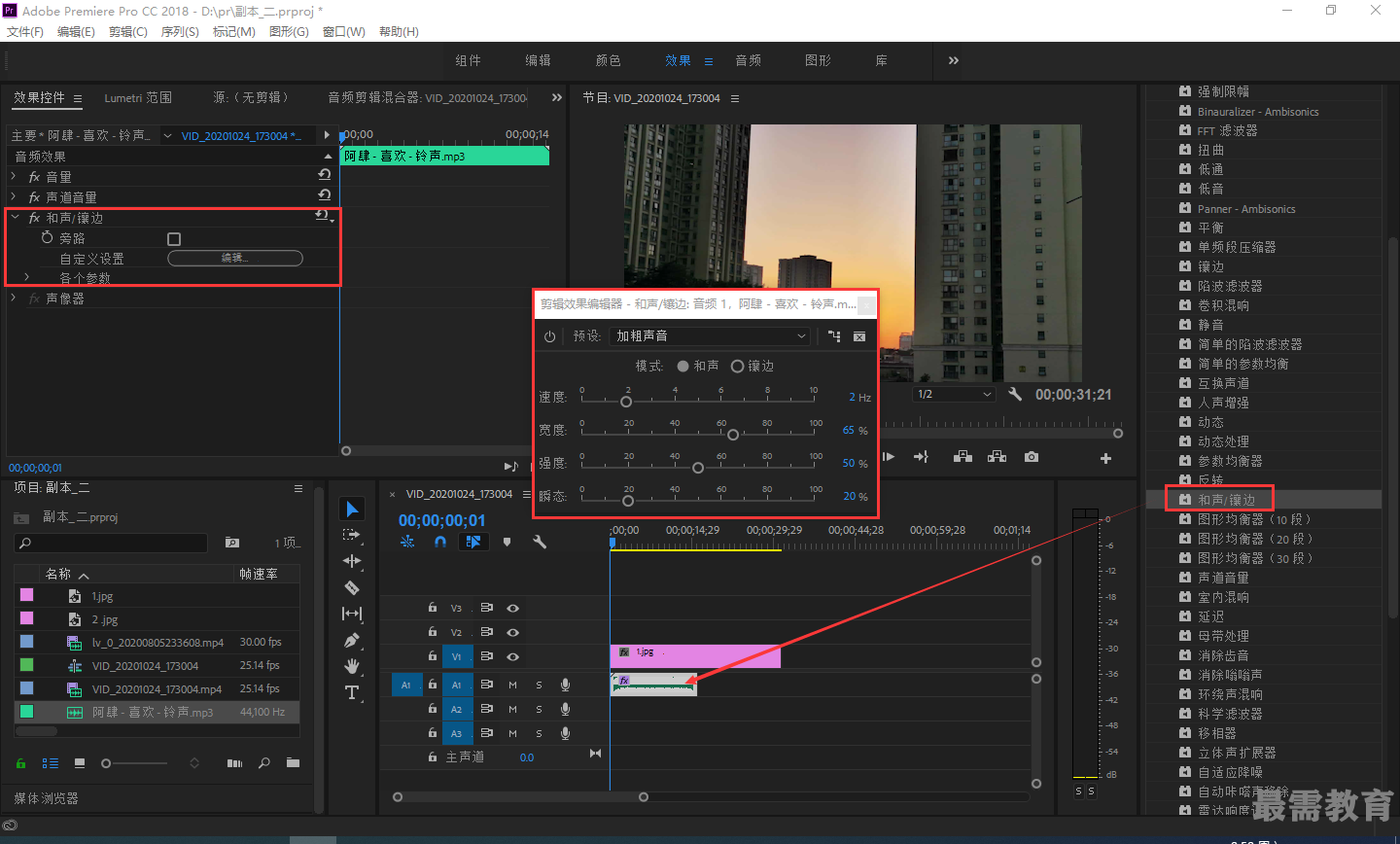Select 镶边 effect in effects list
The width and height of the screenshot is (1400, 844).
pyautogui.click(x=1210, y=266)
